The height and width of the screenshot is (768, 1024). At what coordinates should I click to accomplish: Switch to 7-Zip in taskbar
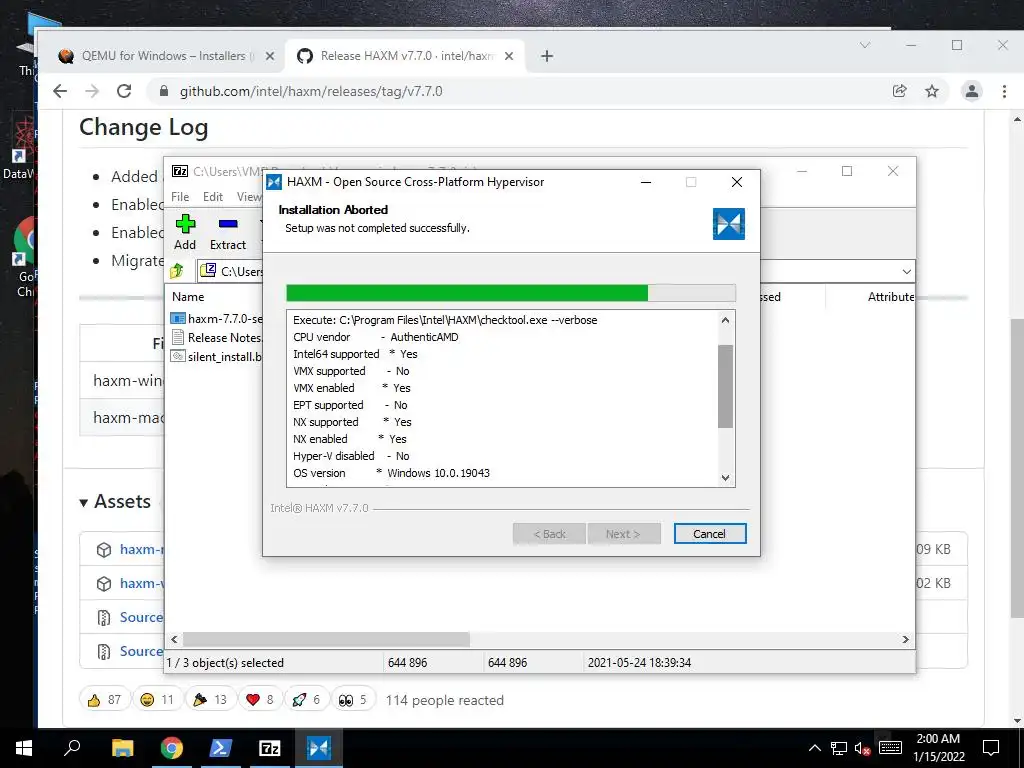(269, 748)
